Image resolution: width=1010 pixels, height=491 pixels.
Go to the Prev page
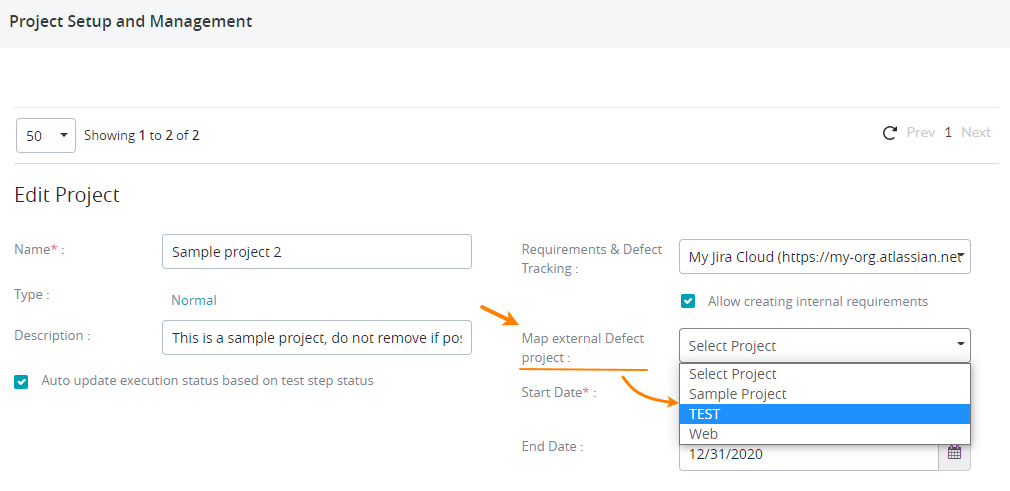[x=920, y=133]
